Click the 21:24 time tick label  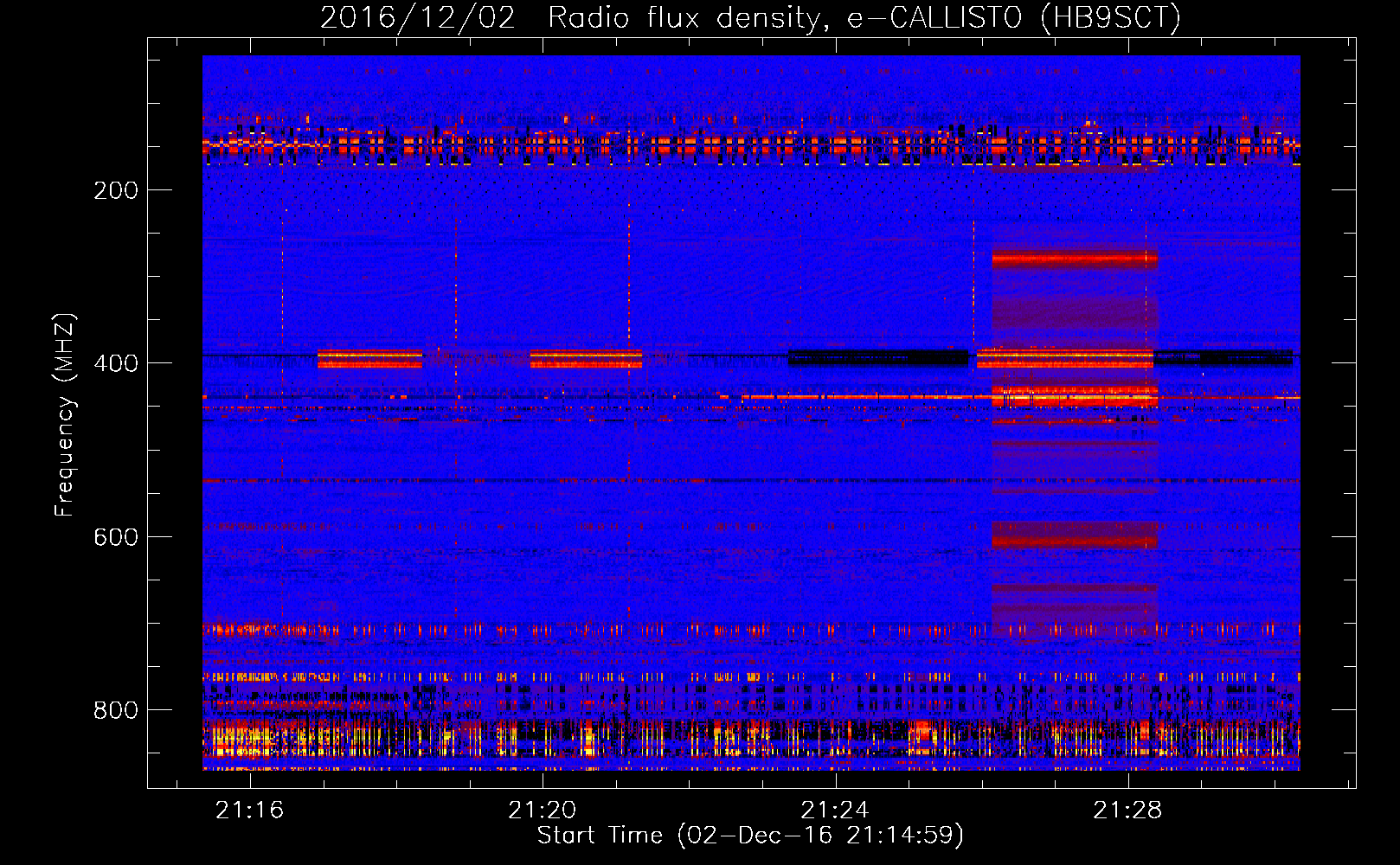click(x=835, y=810)
